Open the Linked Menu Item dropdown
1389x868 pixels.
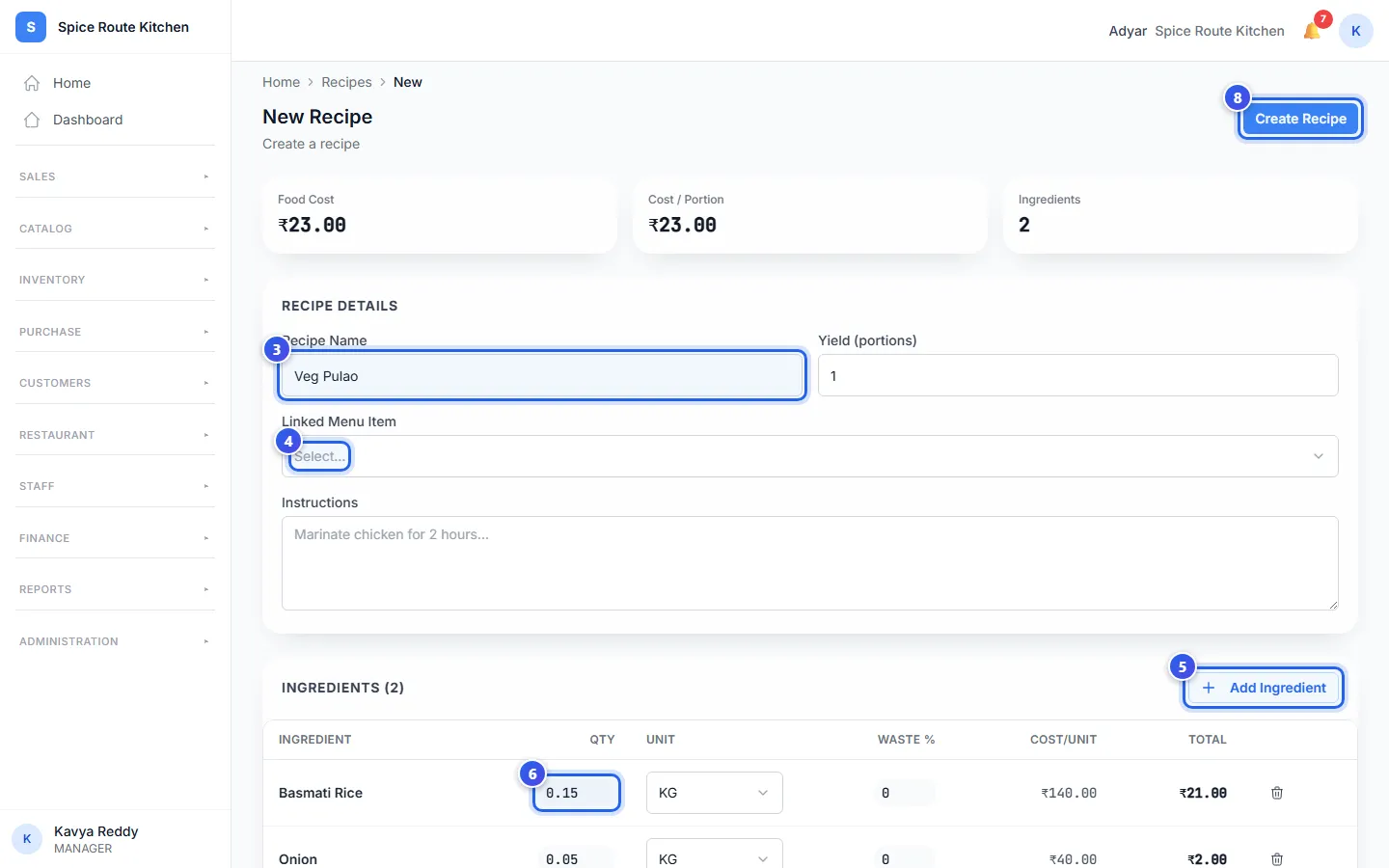coord(810,456)
